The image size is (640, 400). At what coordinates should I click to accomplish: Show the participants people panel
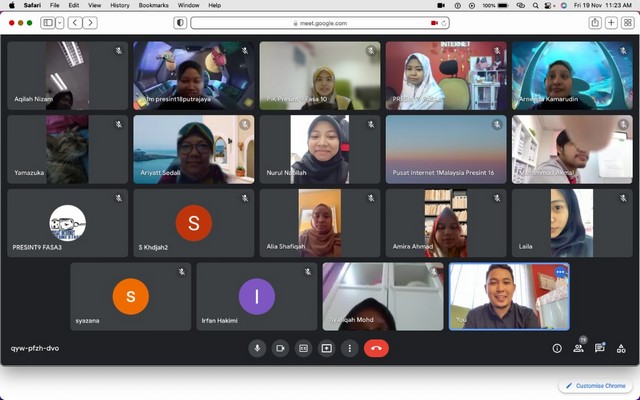[578, 348]
